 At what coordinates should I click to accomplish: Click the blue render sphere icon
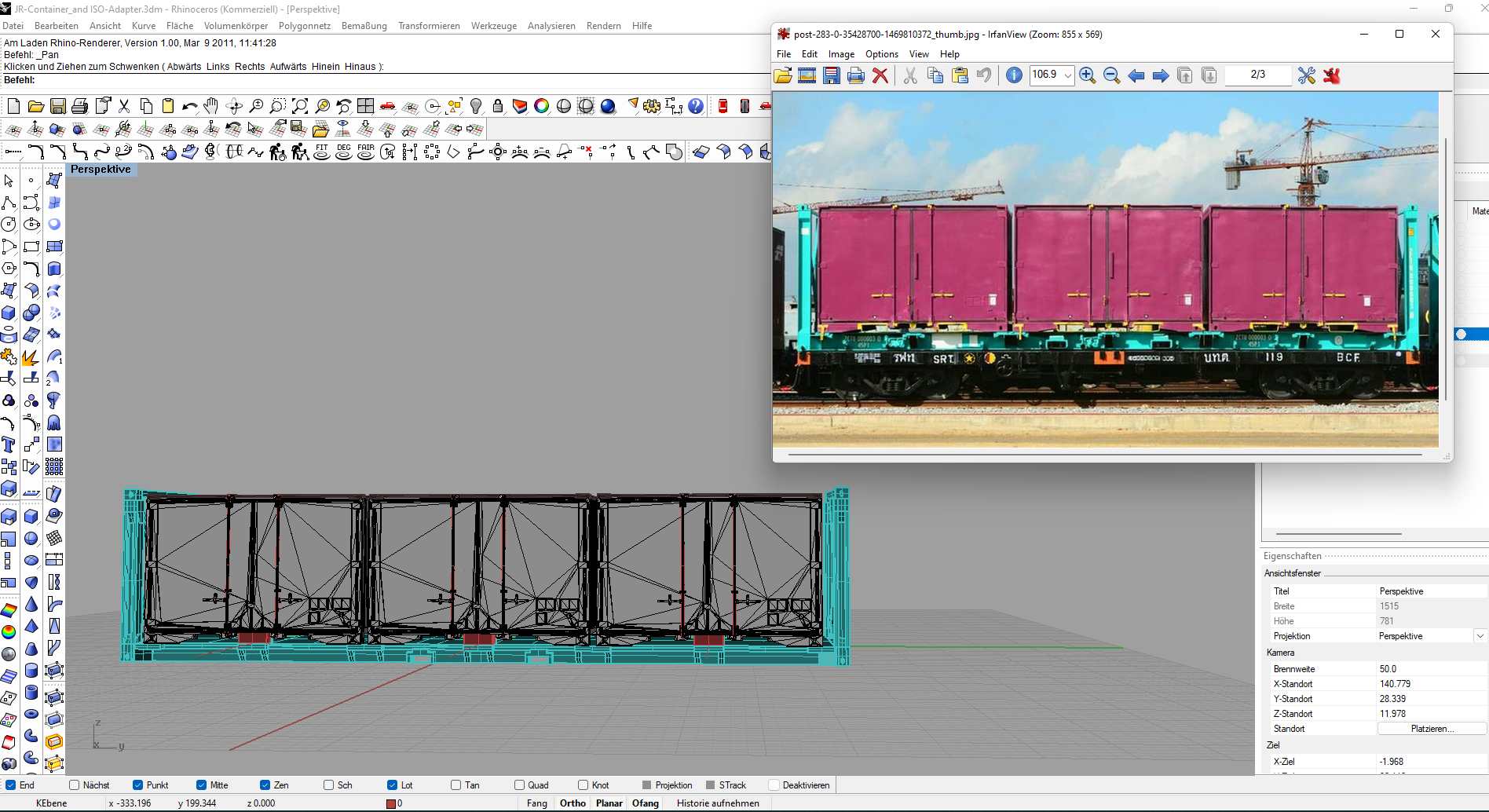coord(608,106)
